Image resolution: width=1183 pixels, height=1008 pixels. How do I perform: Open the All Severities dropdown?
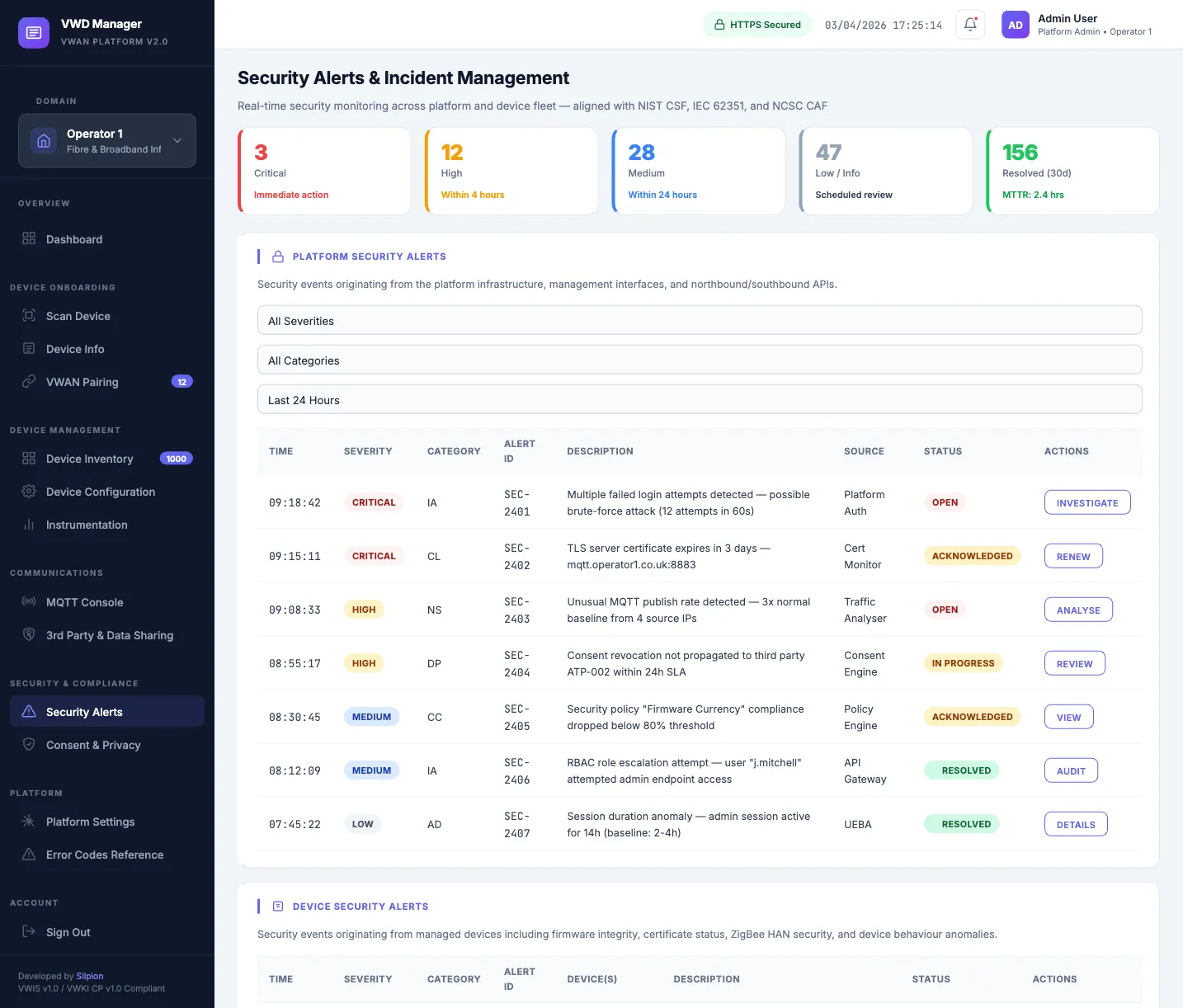pos(699,320)
